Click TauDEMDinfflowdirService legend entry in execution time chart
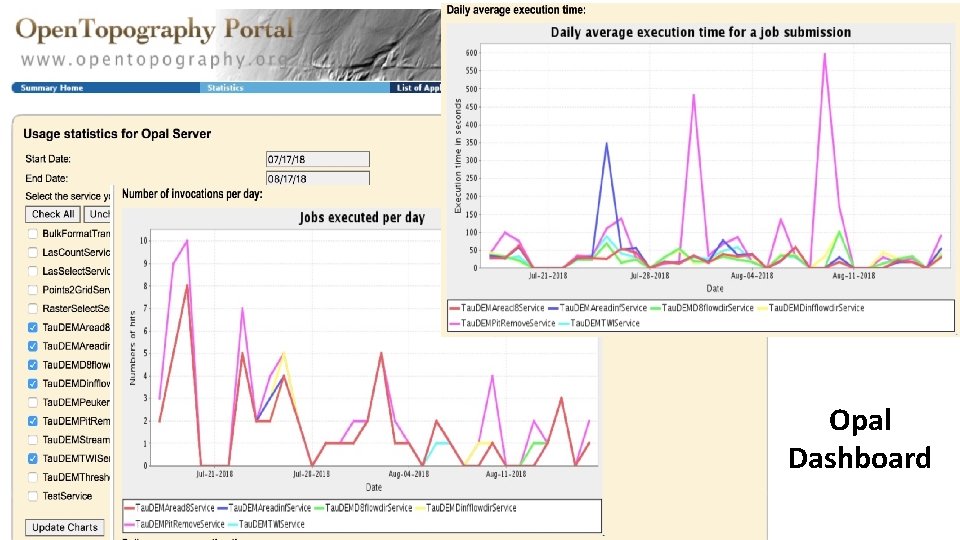This screenshot has width=960, height=540. coord(811,308)
